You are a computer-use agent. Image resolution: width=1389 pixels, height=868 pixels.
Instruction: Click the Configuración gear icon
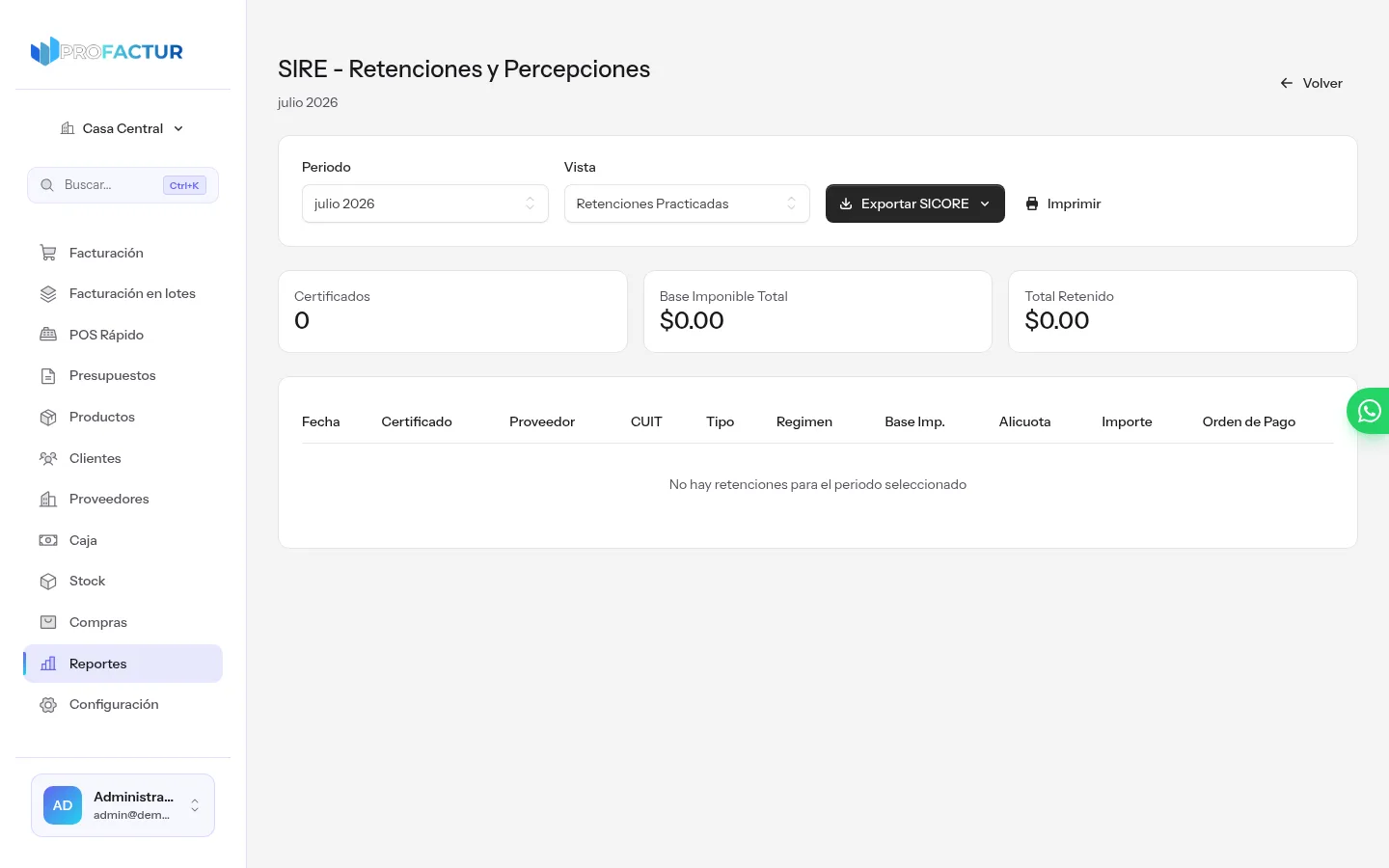coord(48,705)
